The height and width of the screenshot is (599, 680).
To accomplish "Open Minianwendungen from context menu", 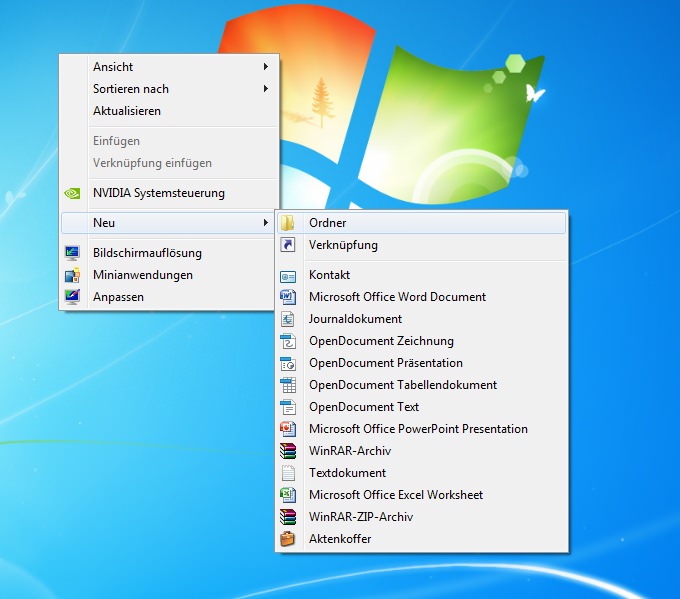I will tap(169, 275).
